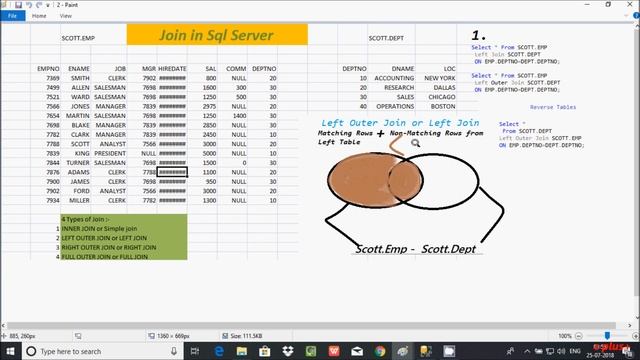Click the zoom level slider handle
Viewport: 640px width, 360px height.
[x=607, y=336]
